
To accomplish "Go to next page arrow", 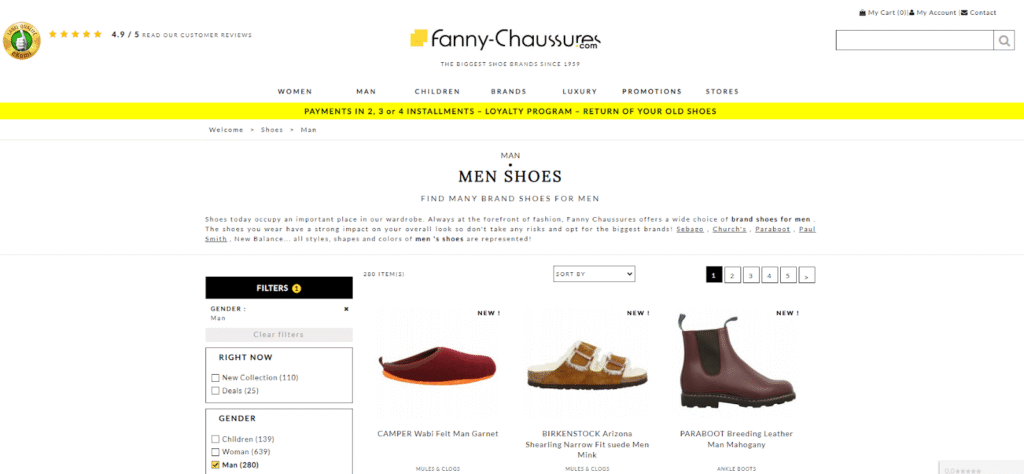I will point(807,276).
